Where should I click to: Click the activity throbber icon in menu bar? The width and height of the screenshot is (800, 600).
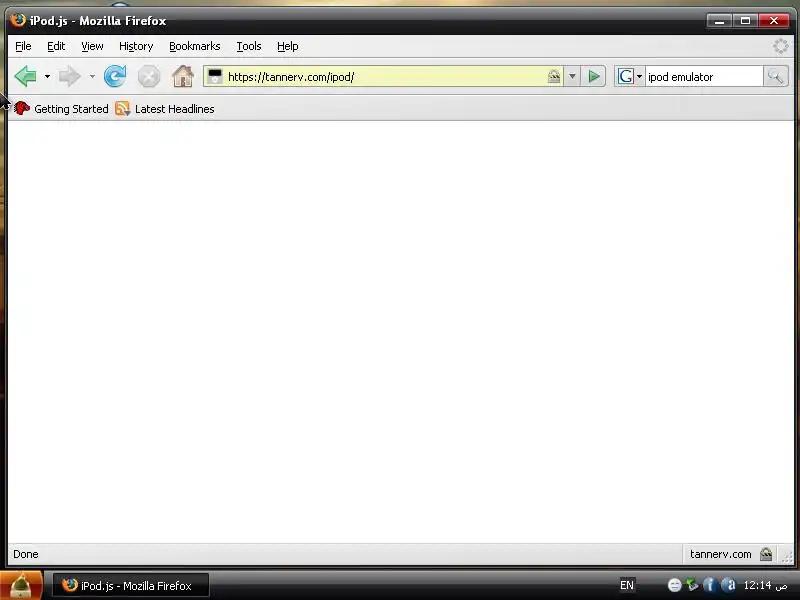tap(780, 46)
